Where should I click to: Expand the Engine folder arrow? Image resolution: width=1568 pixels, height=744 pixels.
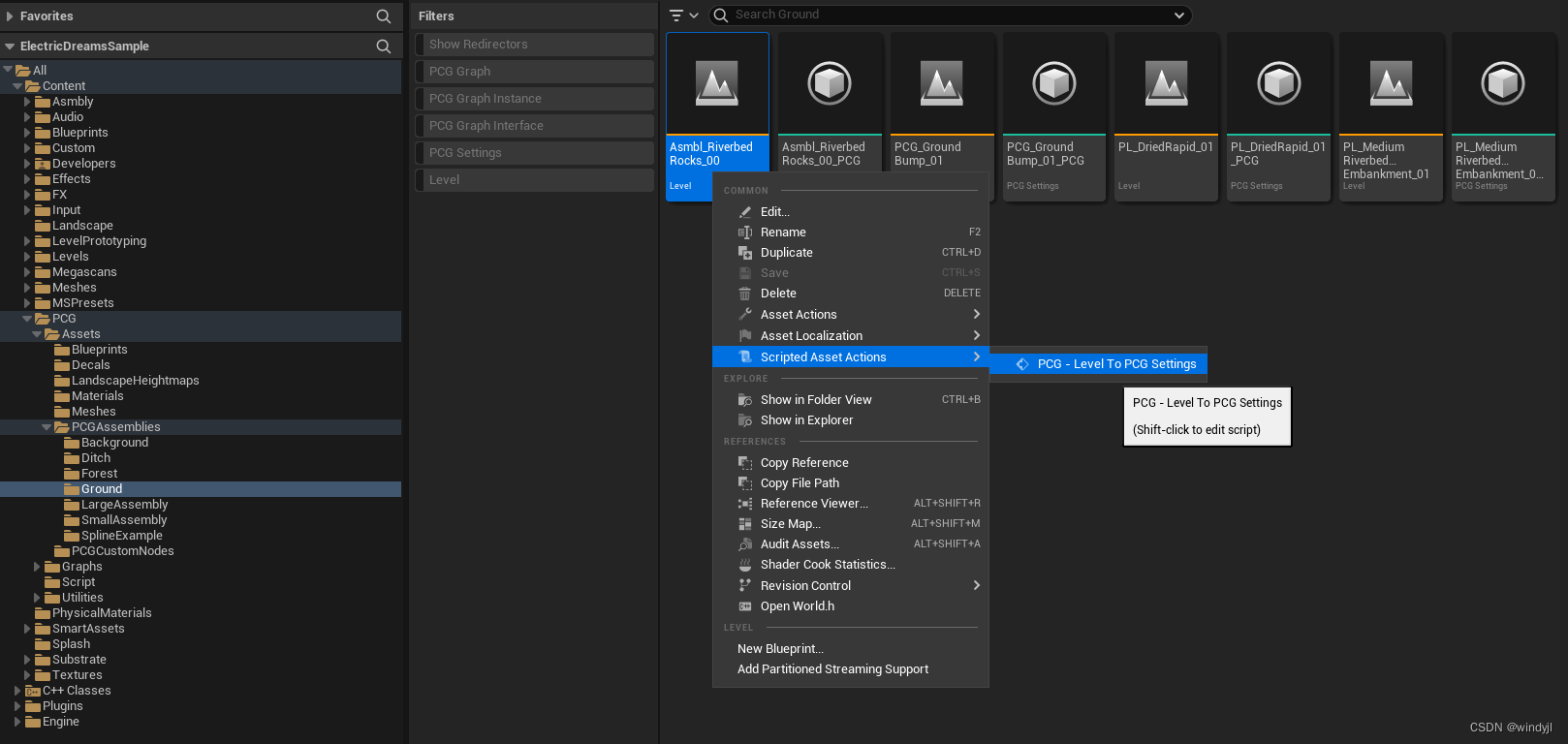[x=17, y=722]
